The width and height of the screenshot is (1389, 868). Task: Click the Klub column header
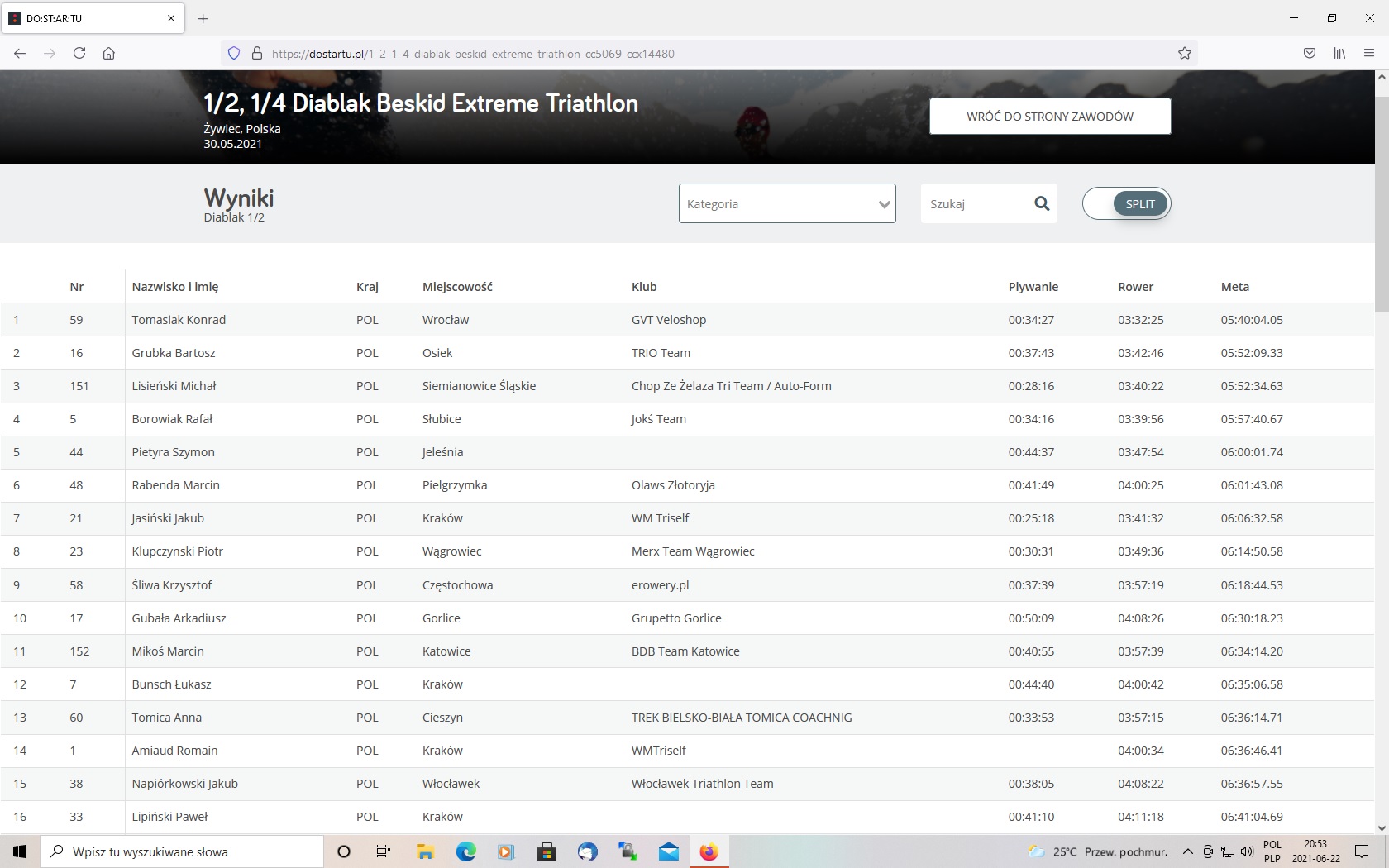pos(644,287)
